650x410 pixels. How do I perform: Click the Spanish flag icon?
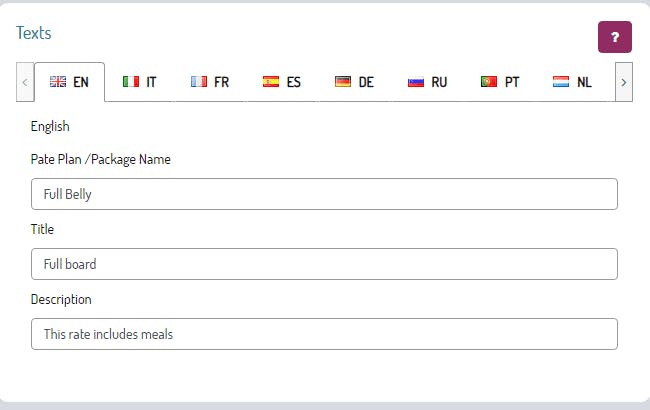tap(270, 82)
